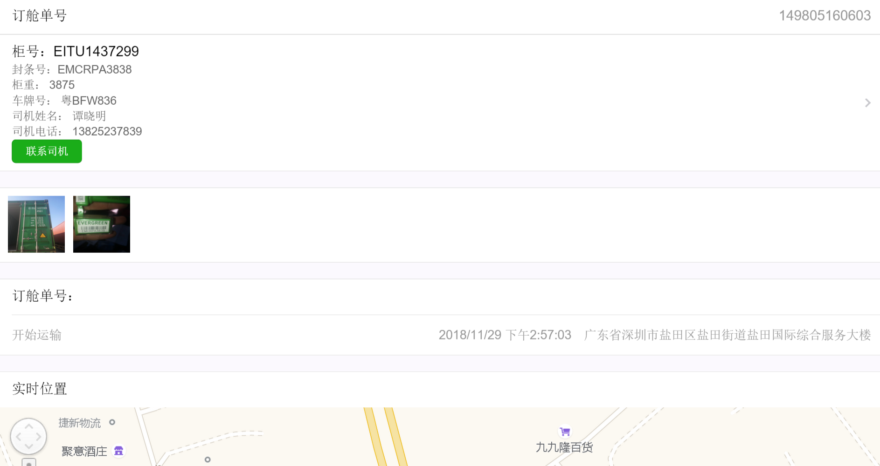
Task: Click the unlabeled map point marker
Action: [x=208, y=460]
